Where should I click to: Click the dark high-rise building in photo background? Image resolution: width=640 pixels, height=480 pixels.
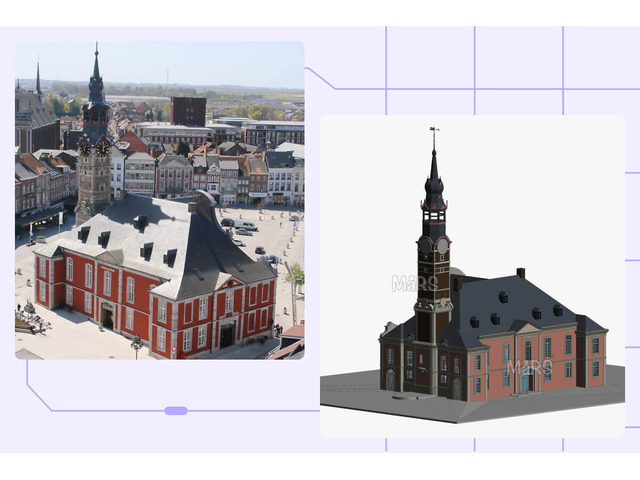pos(188,110)
